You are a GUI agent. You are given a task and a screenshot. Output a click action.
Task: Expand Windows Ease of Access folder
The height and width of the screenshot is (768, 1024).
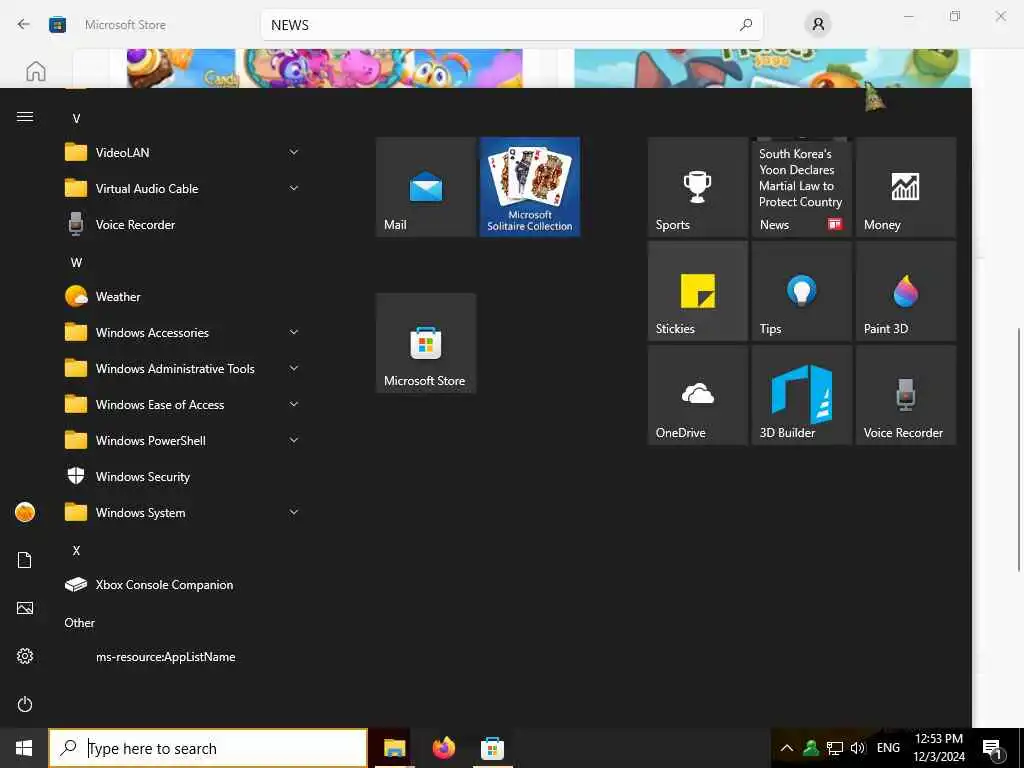point(182,405)
